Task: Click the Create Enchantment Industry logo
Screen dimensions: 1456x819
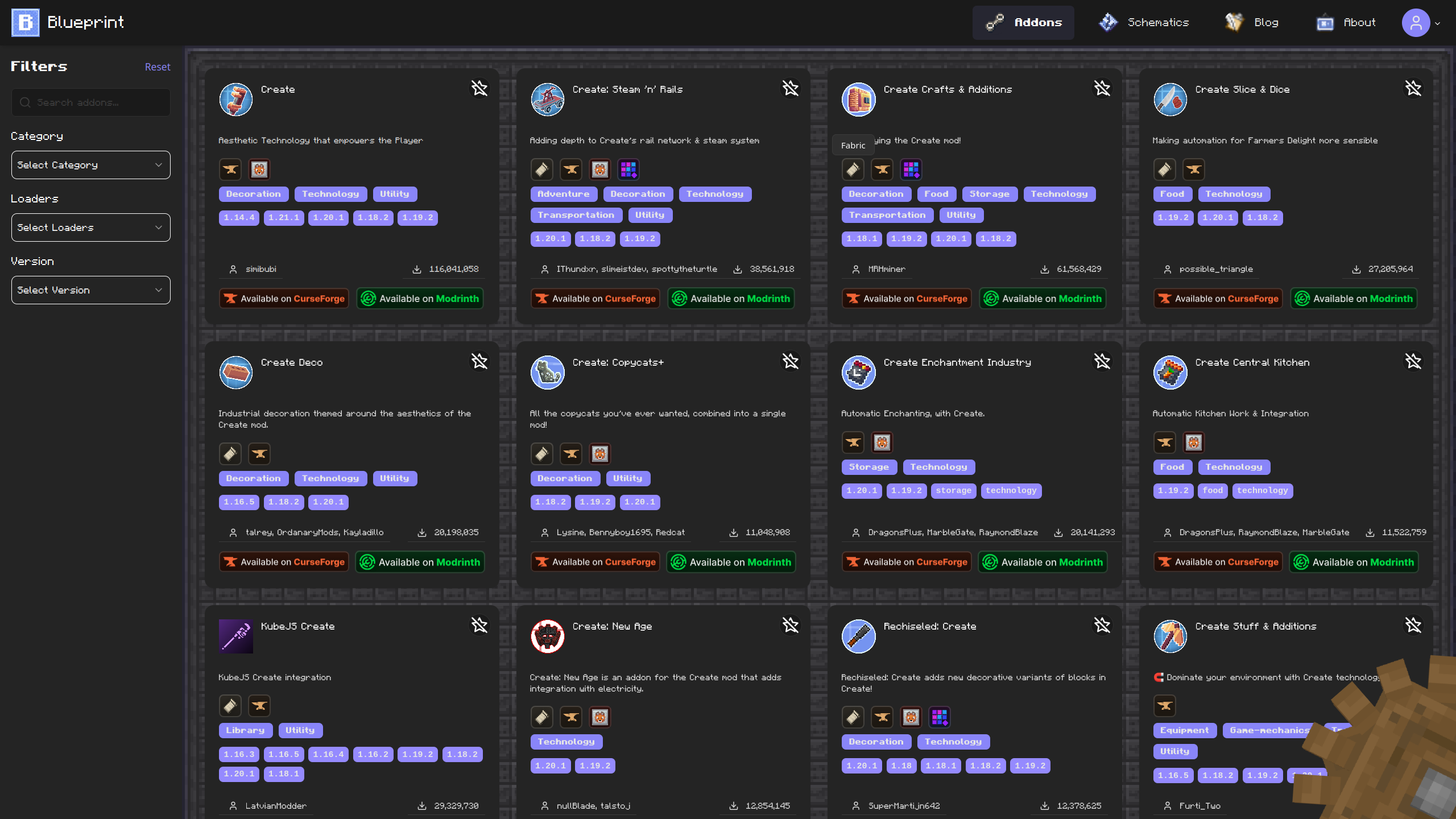Action: point(859,373)
